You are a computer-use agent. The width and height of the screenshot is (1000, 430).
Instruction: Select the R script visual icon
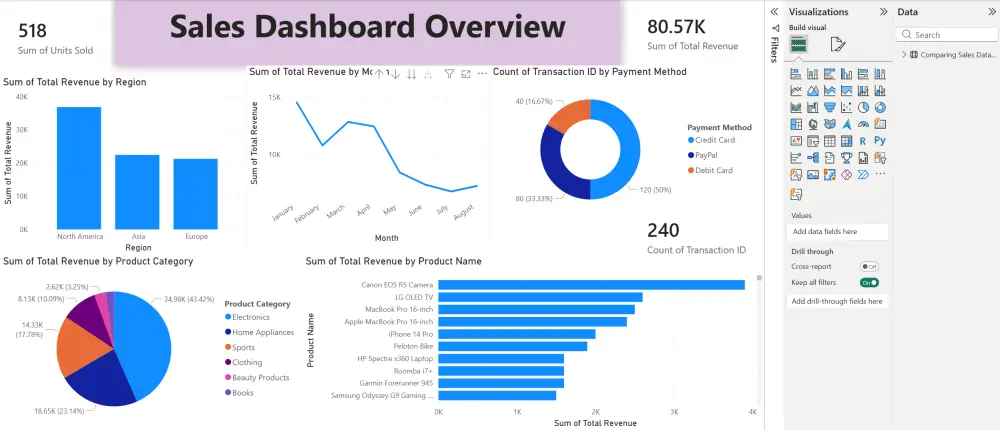(x=864, y=140)
